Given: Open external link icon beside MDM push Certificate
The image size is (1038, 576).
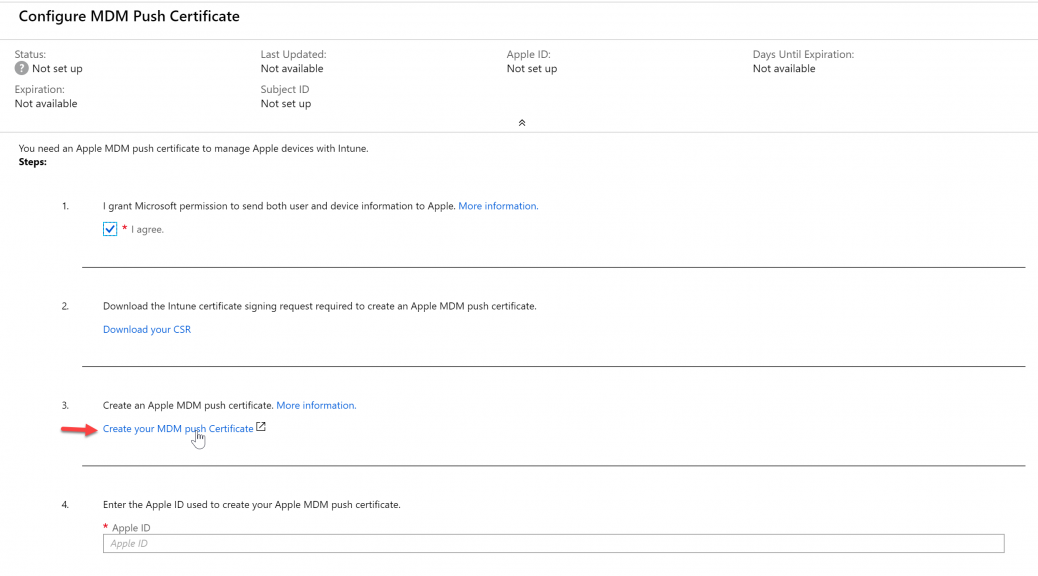Looking at the screenshot, I should 261,427.
